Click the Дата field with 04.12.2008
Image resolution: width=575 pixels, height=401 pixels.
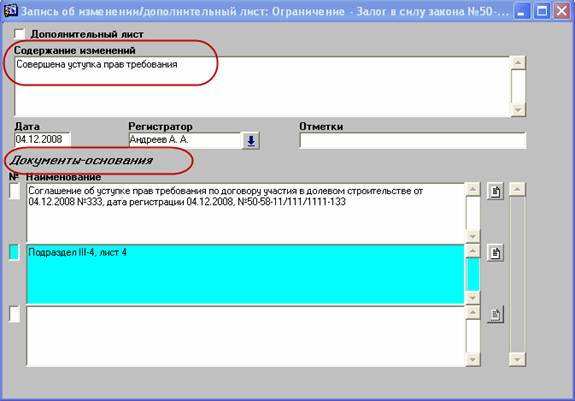[x=43, y=140]
